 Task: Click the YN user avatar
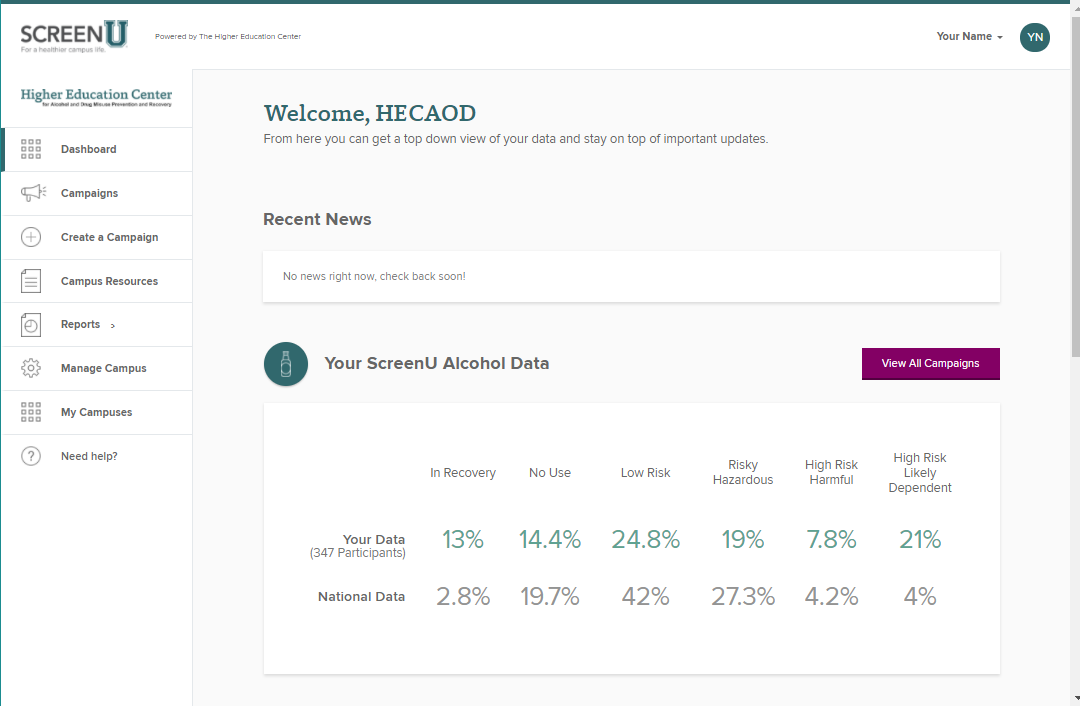click(x=1035, y=37)
